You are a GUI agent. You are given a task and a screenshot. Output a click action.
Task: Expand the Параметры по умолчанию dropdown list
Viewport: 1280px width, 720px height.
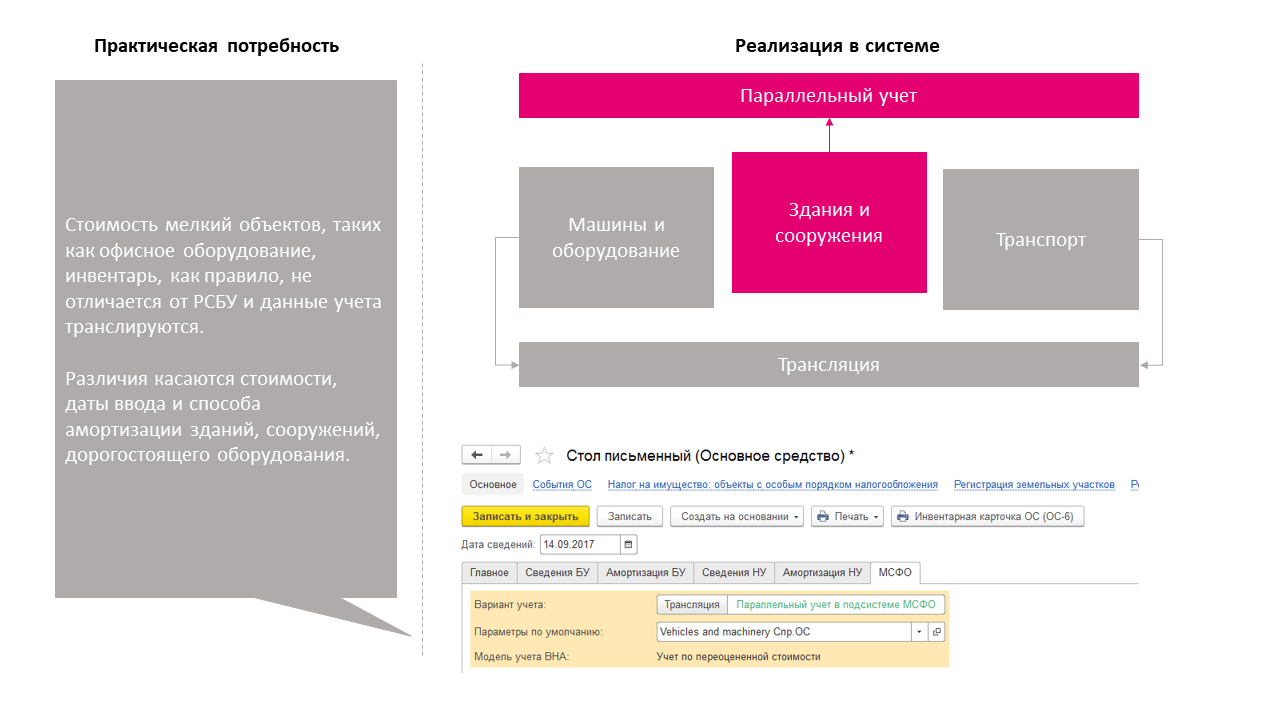pyautogui.click(x=919, y=632)
